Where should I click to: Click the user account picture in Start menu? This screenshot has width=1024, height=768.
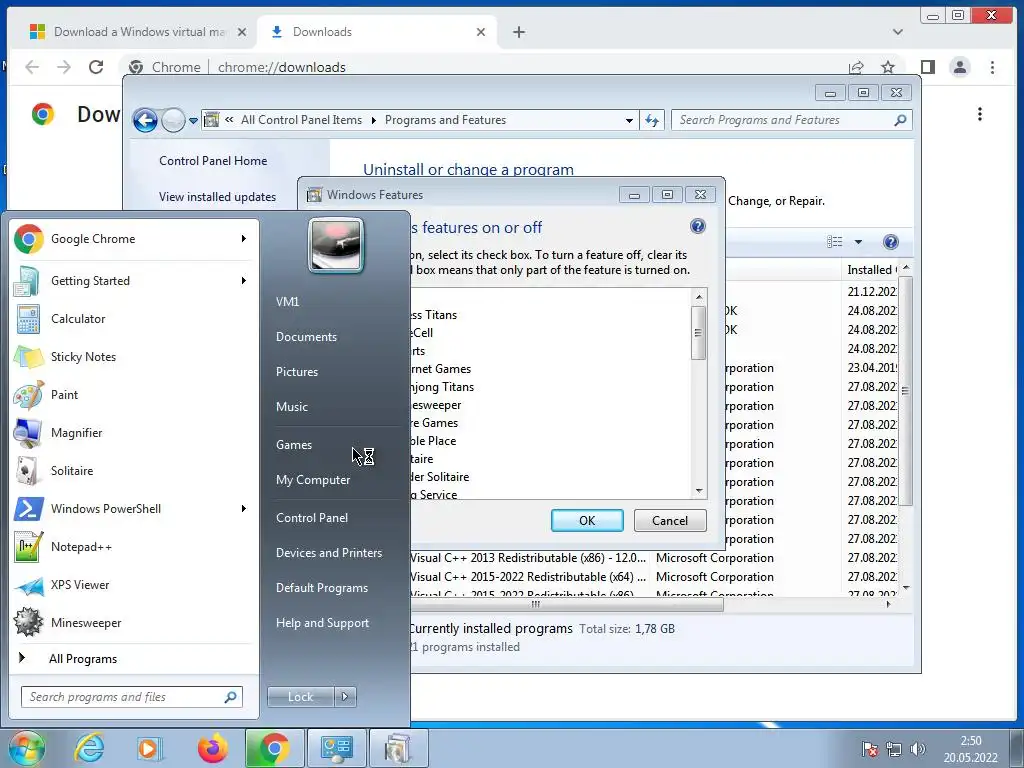tap(336, 245)
